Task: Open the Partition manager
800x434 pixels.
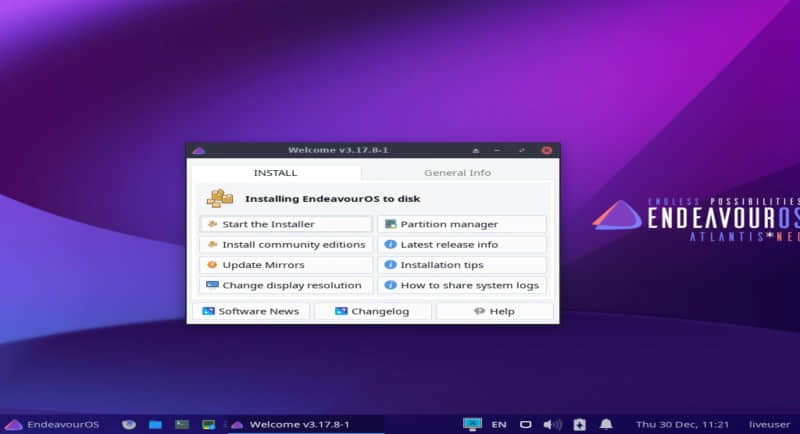Action: 462,224
